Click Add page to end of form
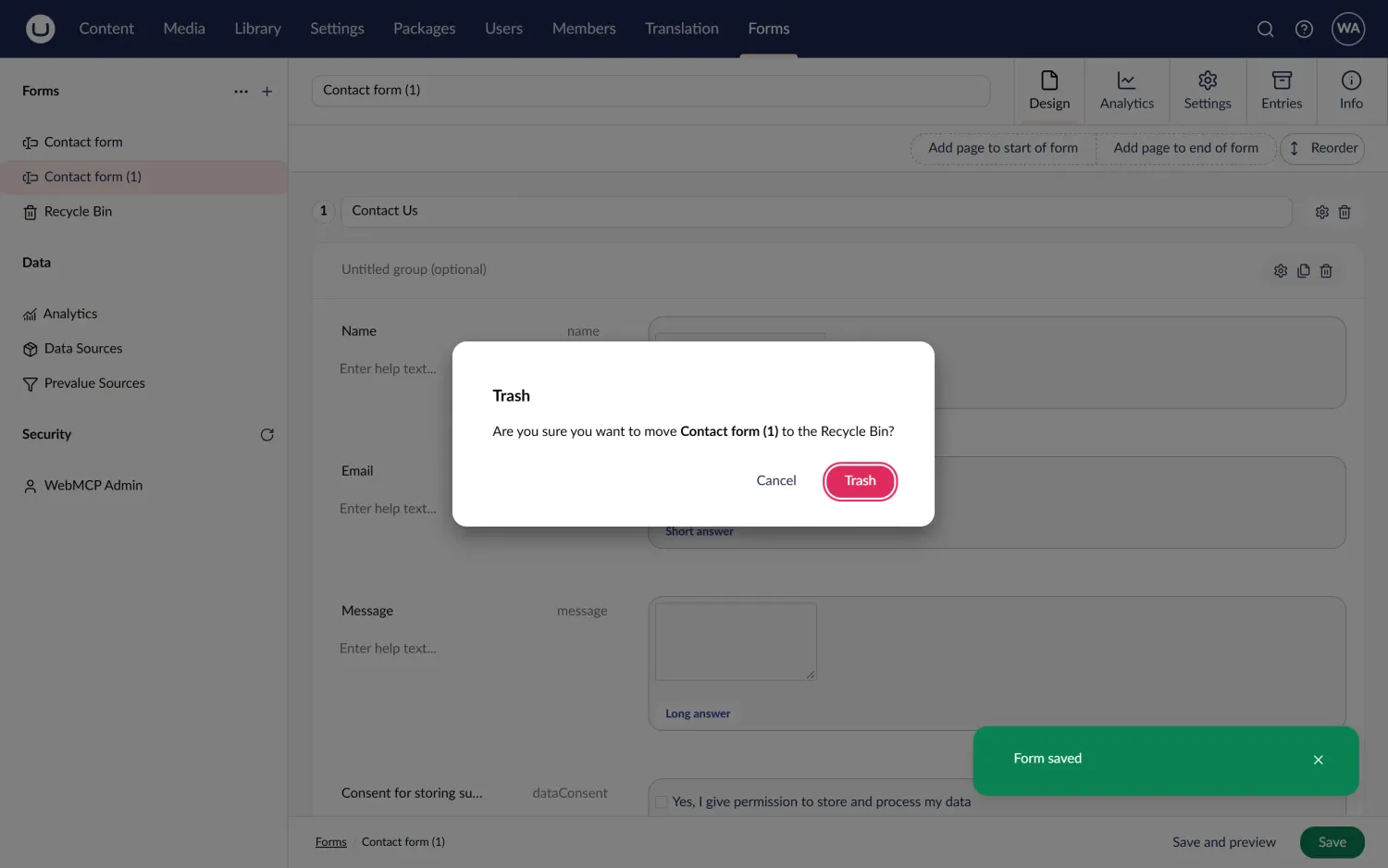 [1185, 148]
